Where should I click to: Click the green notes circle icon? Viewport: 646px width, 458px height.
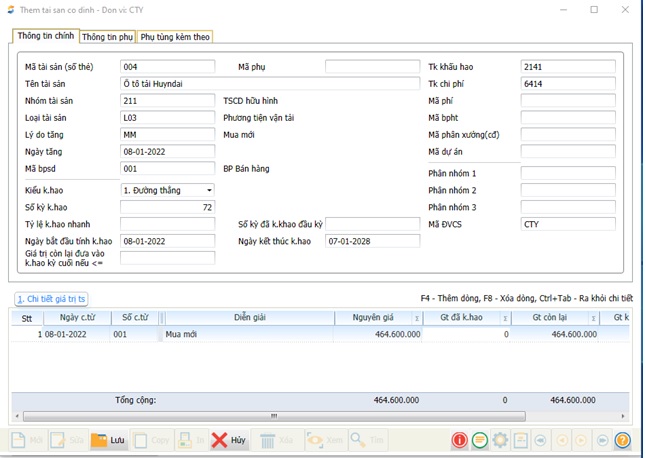tap(480, 440)
